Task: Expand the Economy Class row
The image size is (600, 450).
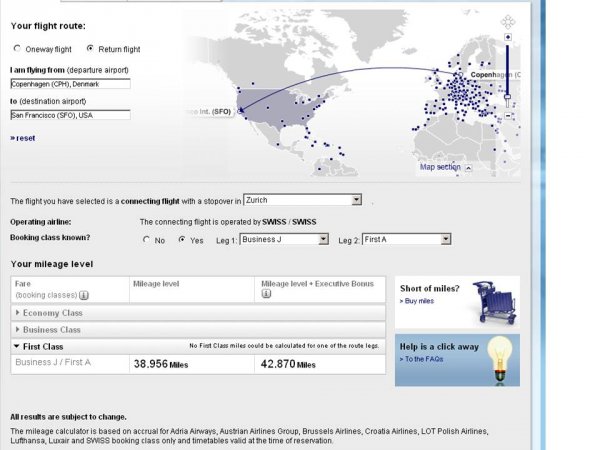Action: [198, 313]
